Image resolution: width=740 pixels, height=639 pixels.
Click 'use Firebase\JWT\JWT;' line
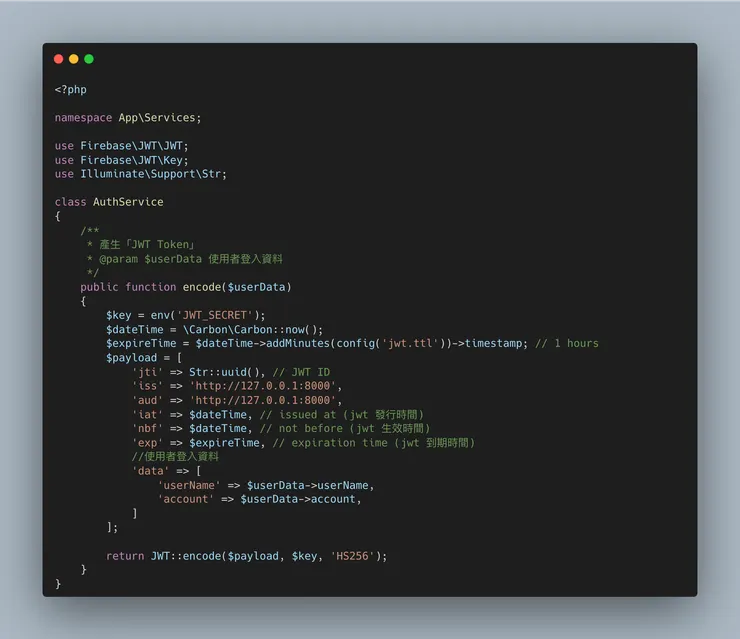(x=121, y=146)
